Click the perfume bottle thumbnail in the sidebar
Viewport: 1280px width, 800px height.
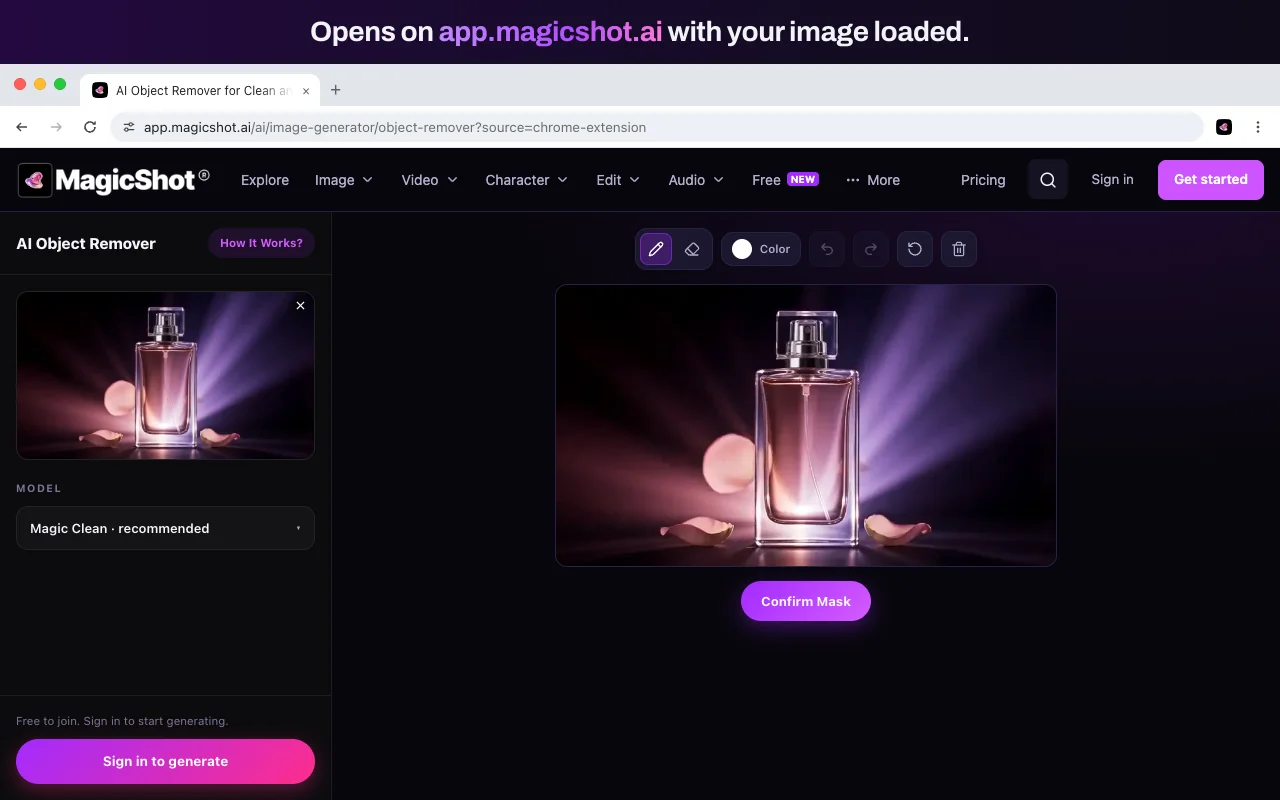pyautogui.click(x=165, y=375)
